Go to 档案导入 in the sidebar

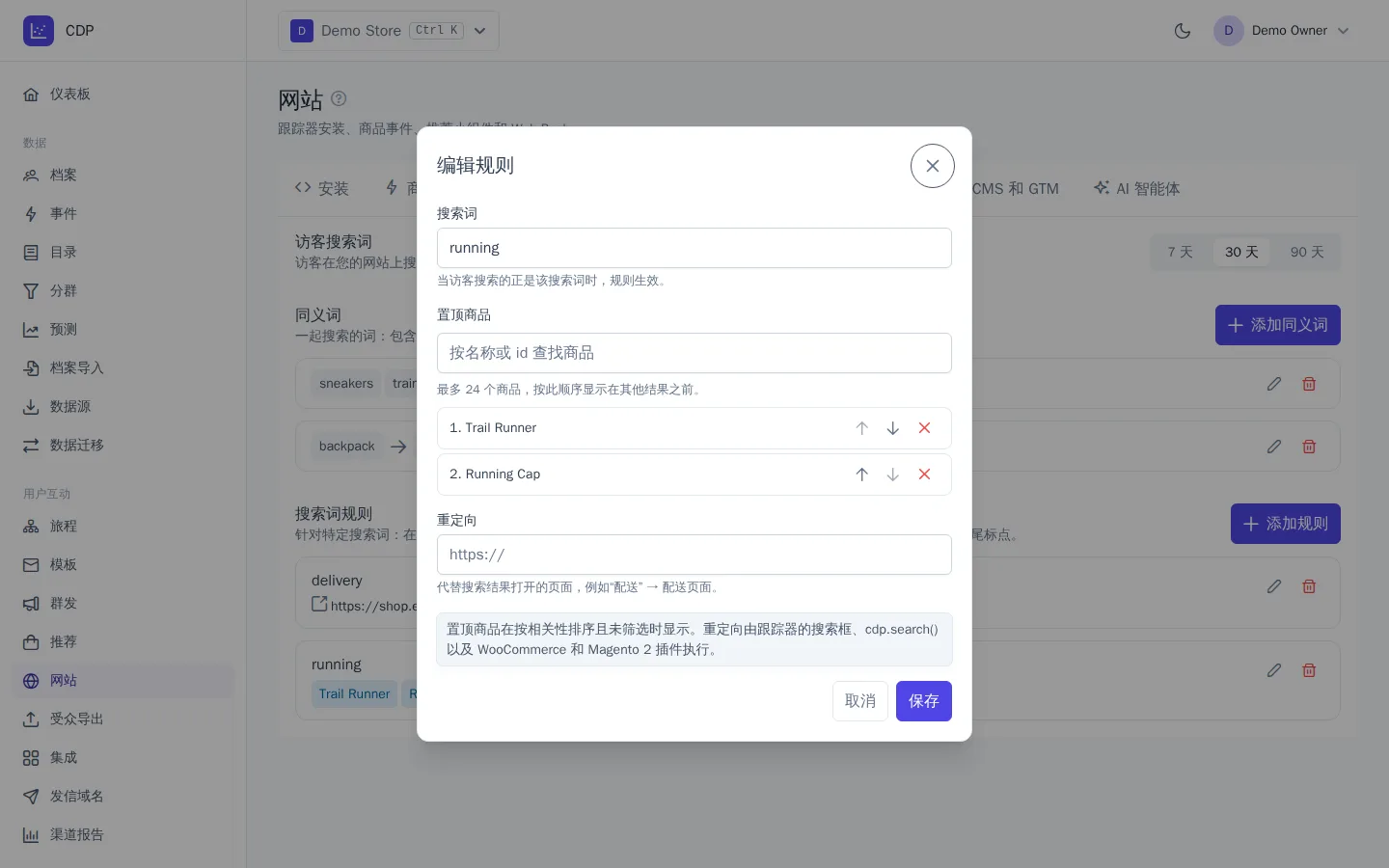point(123,368)
